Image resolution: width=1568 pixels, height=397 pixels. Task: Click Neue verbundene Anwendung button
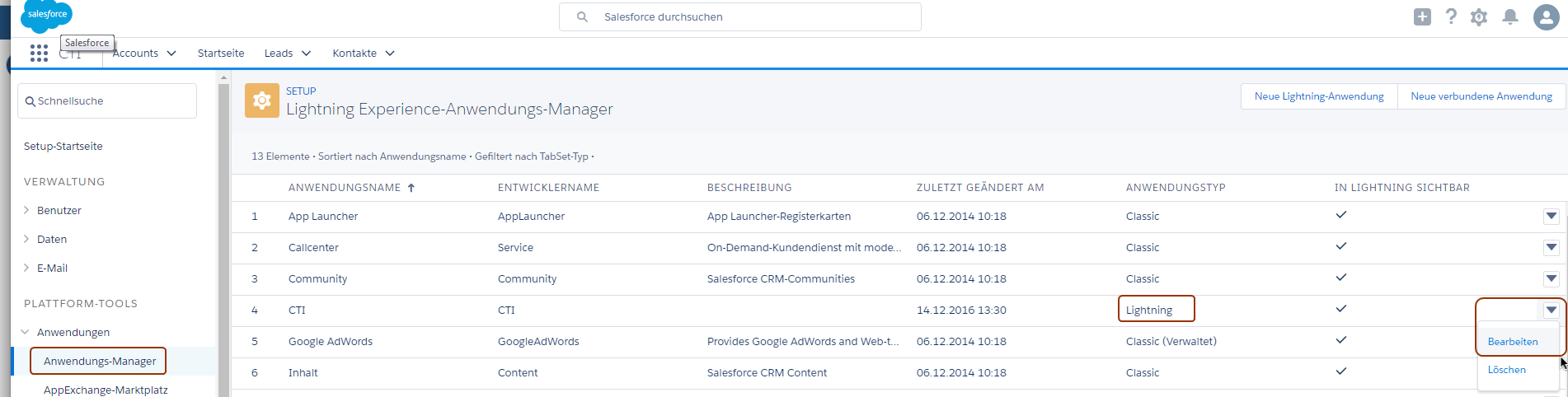click(x=1481, y=96)
